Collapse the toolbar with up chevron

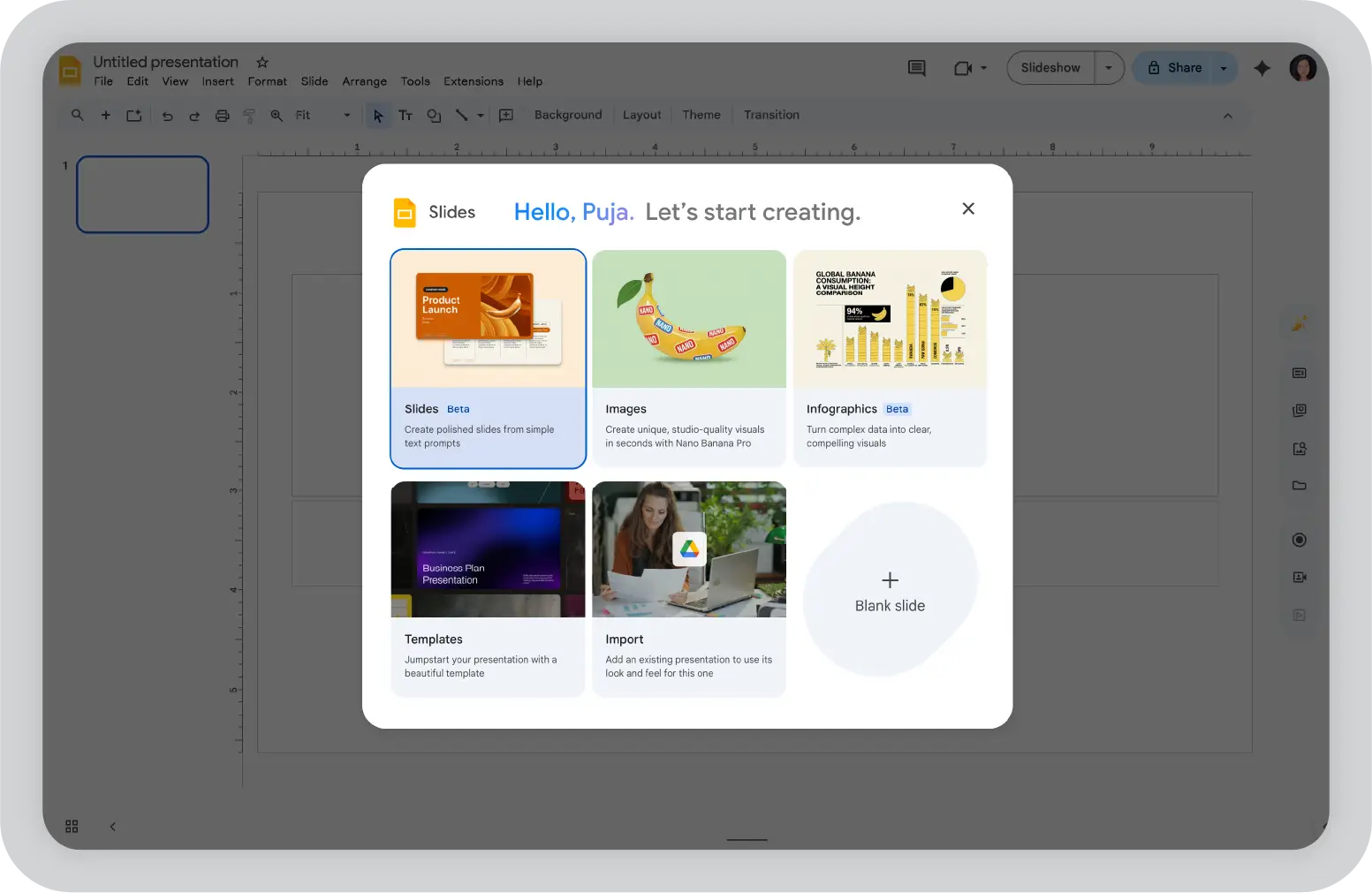click(1227, 116)
